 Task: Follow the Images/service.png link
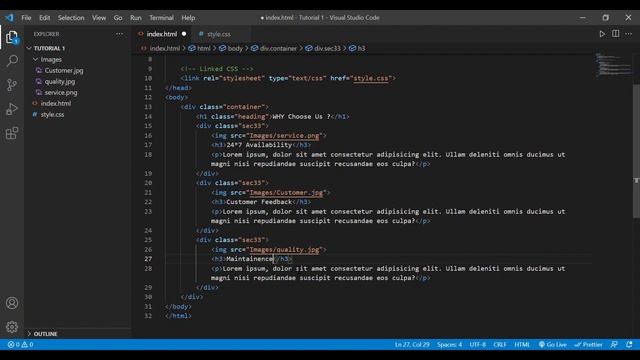click(284, 136)
